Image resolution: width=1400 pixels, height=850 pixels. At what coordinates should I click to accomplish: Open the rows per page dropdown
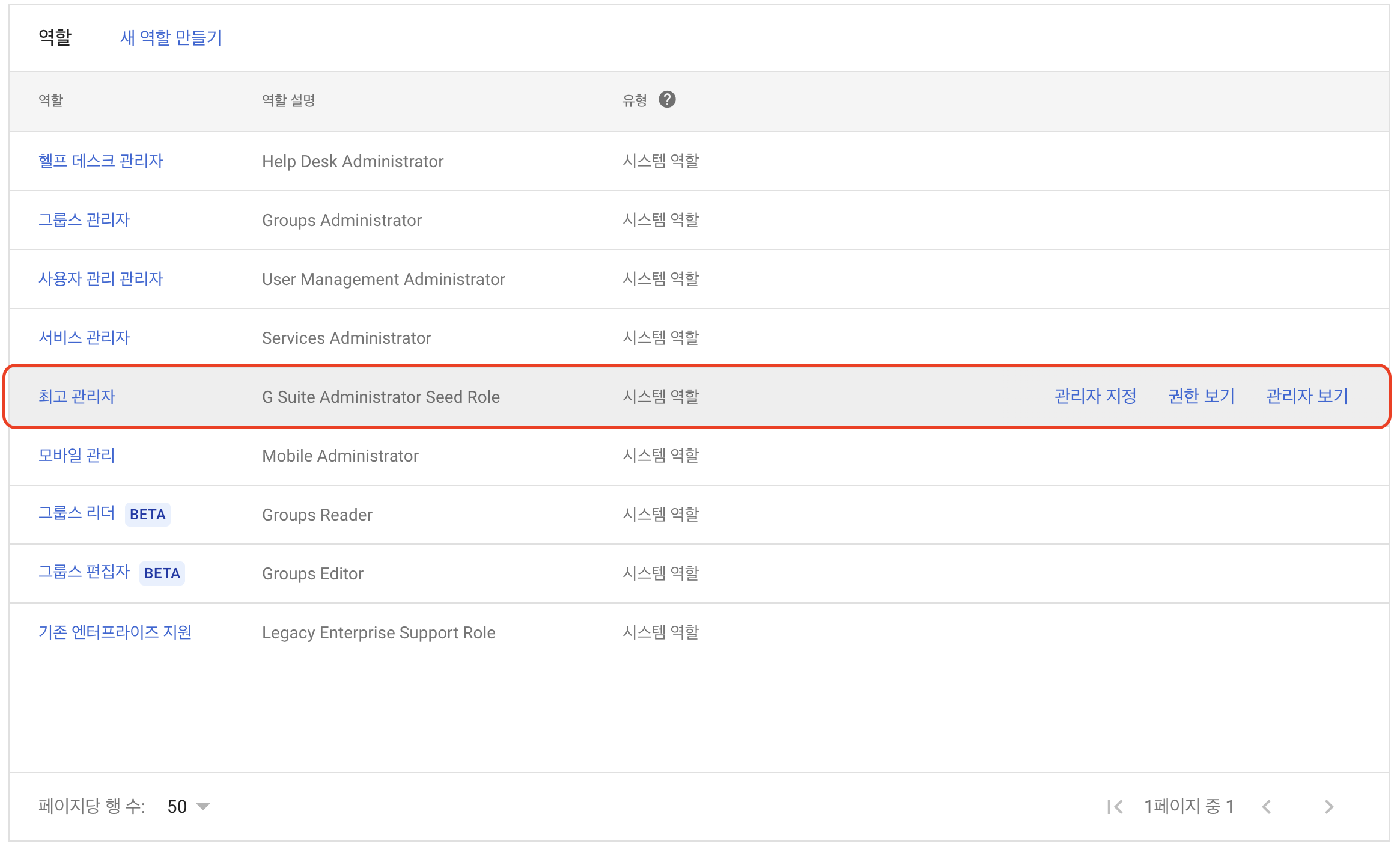tap(188, 806)
